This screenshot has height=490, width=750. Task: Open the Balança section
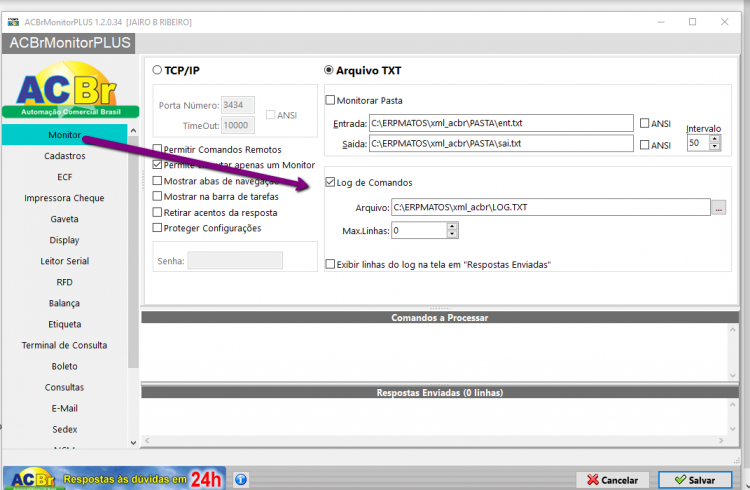tap(65, 303)
